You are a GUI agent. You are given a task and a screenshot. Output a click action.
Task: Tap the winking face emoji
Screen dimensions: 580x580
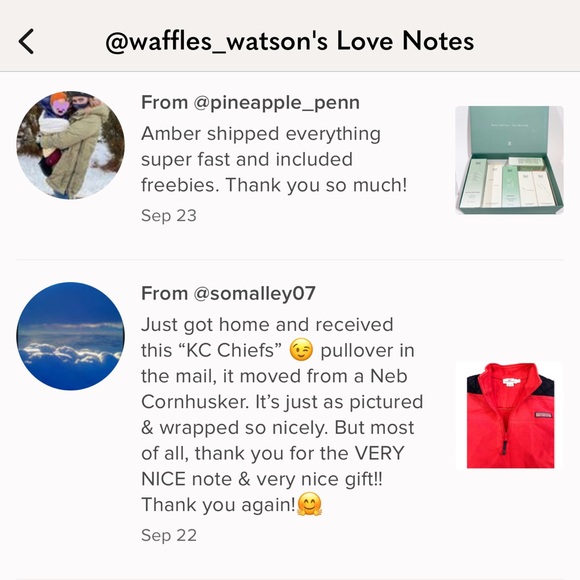point(301,350)
